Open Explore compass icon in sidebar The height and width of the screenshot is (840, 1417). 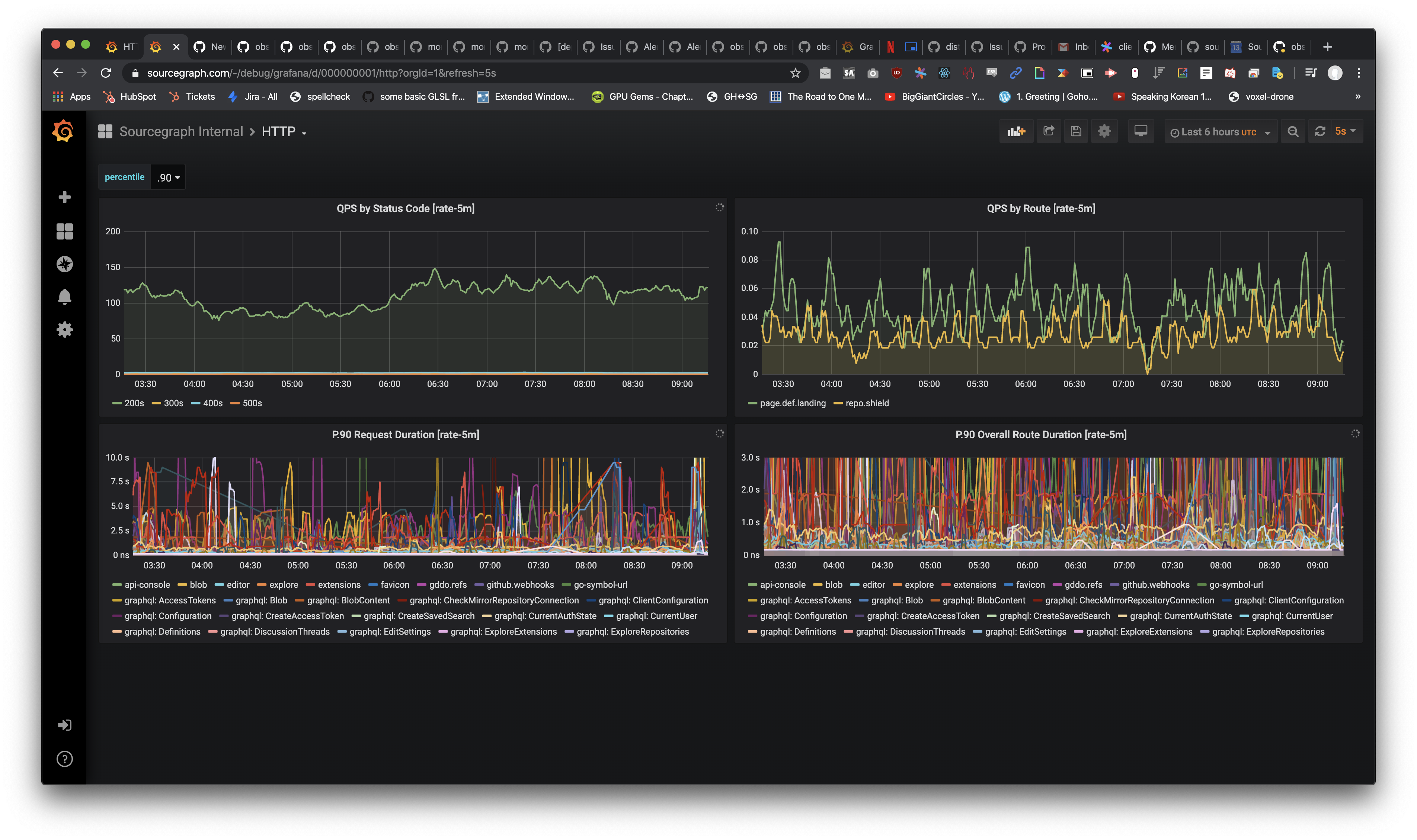(x=64, y=264)
